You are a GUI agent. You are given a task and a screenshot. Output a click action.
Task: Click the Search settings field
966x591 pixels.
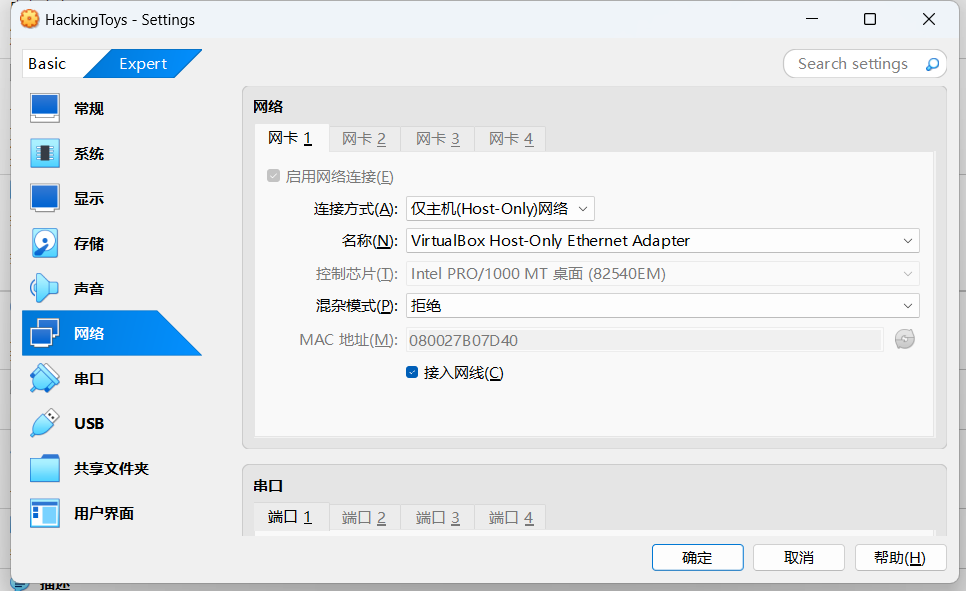click(864, 64)
